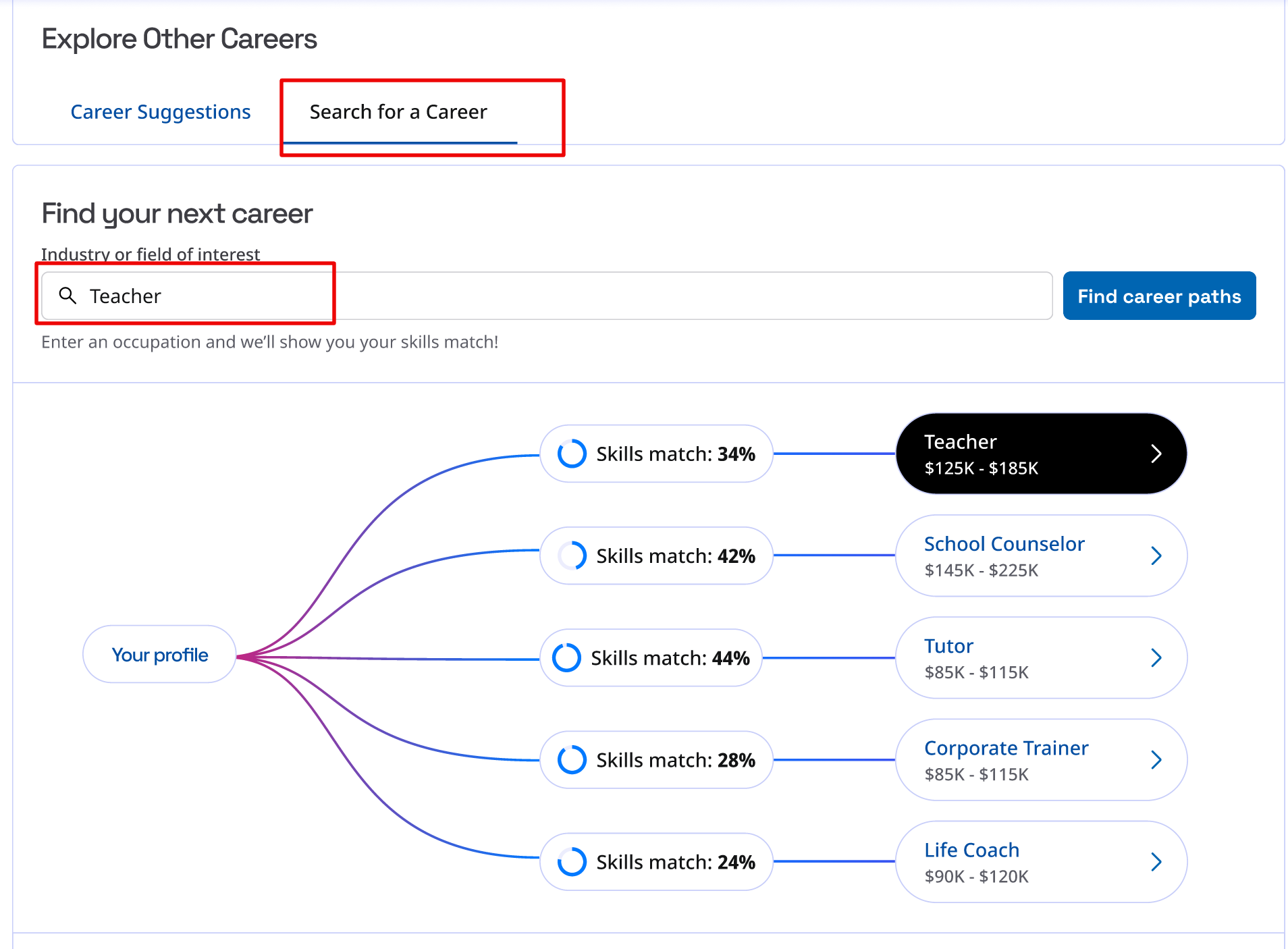Click the School Counselor career link

tap(1004, 544)
